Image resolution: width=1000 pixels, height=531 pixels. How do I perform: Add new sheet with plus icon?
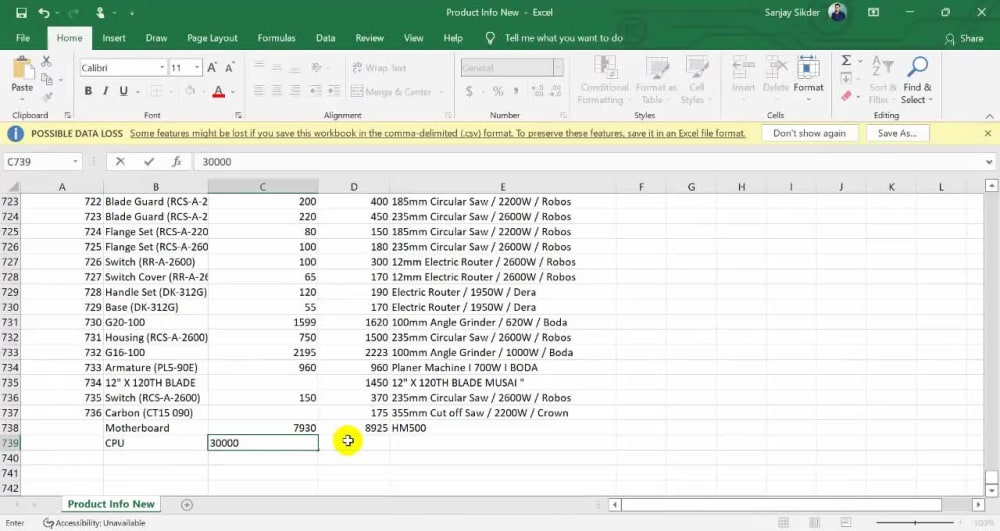click(x=186, y=505)
